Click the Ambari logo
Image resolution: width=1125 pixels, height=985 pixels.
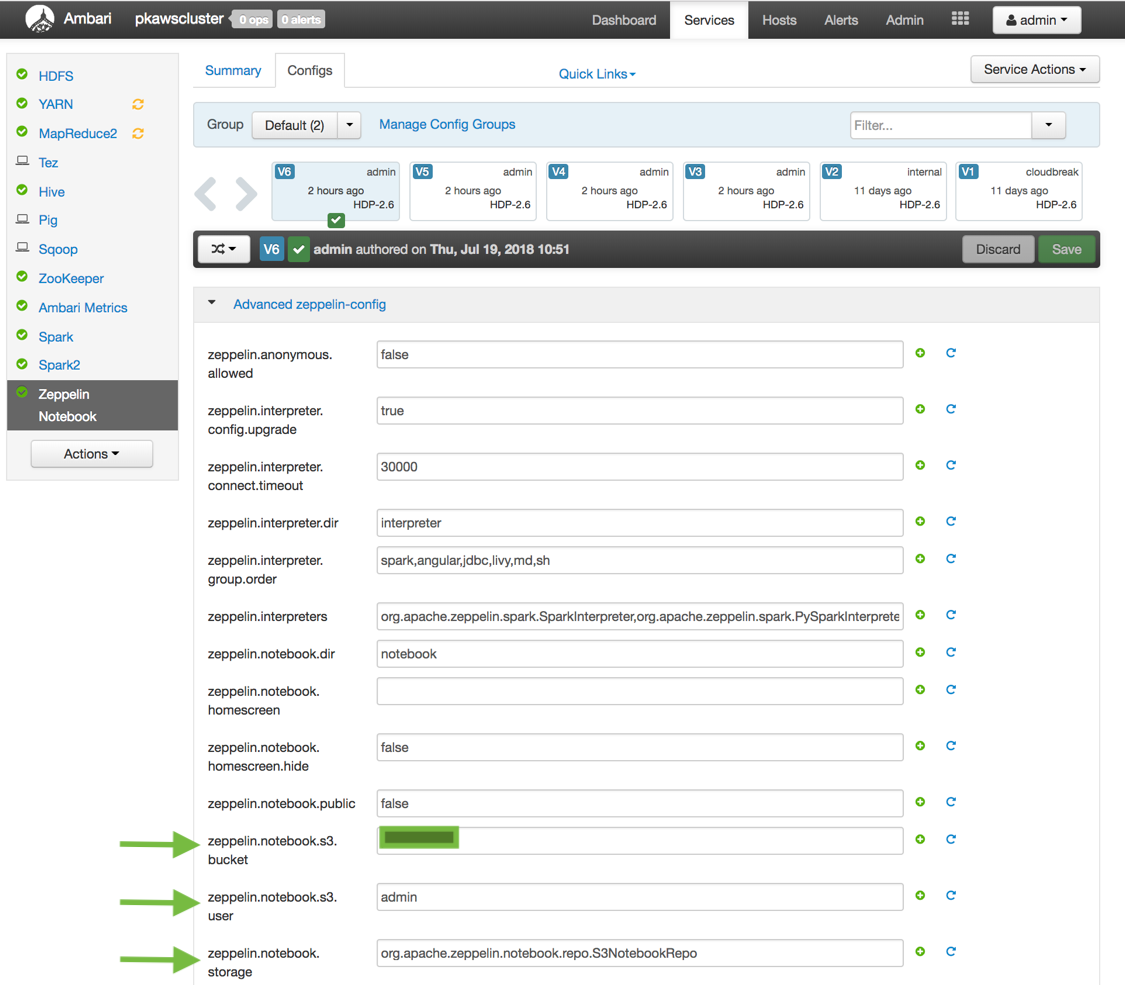(41, 18)
